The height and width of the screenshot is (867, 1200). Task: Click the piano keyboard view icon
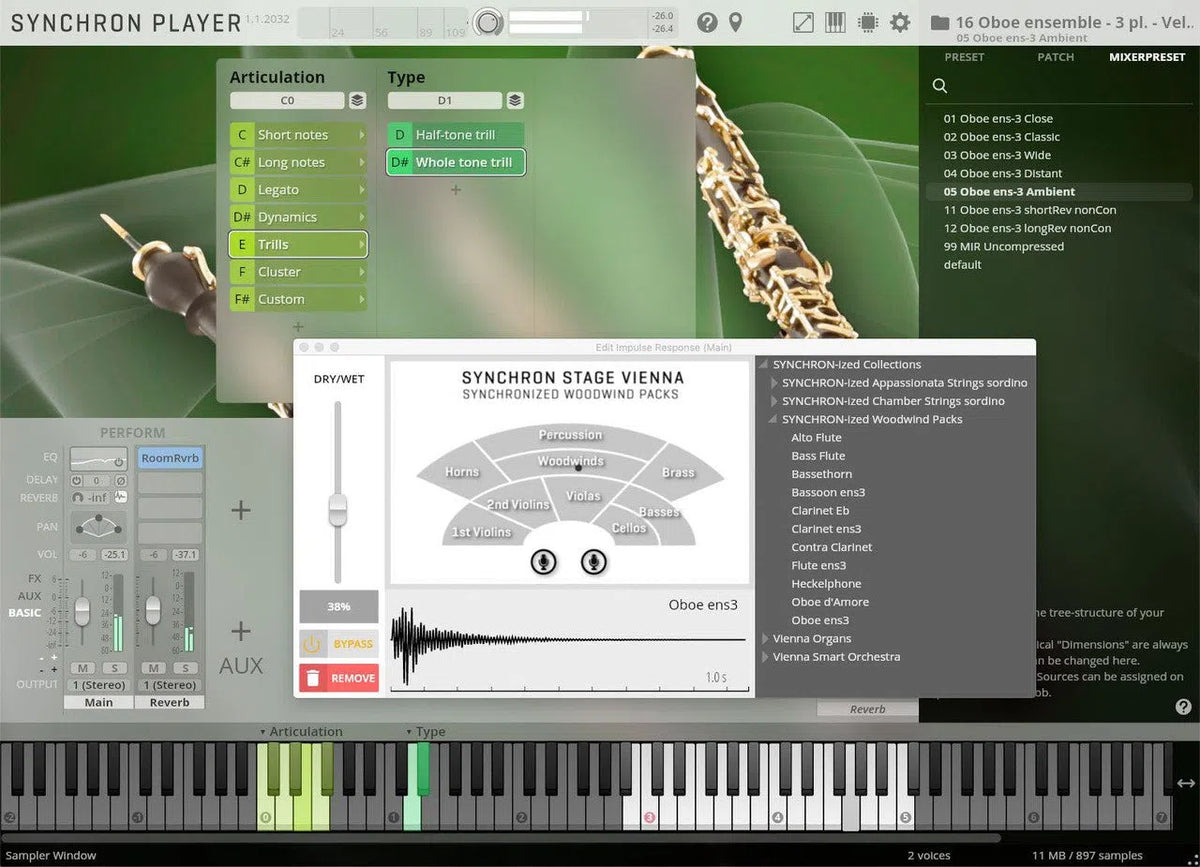[835, 22]
